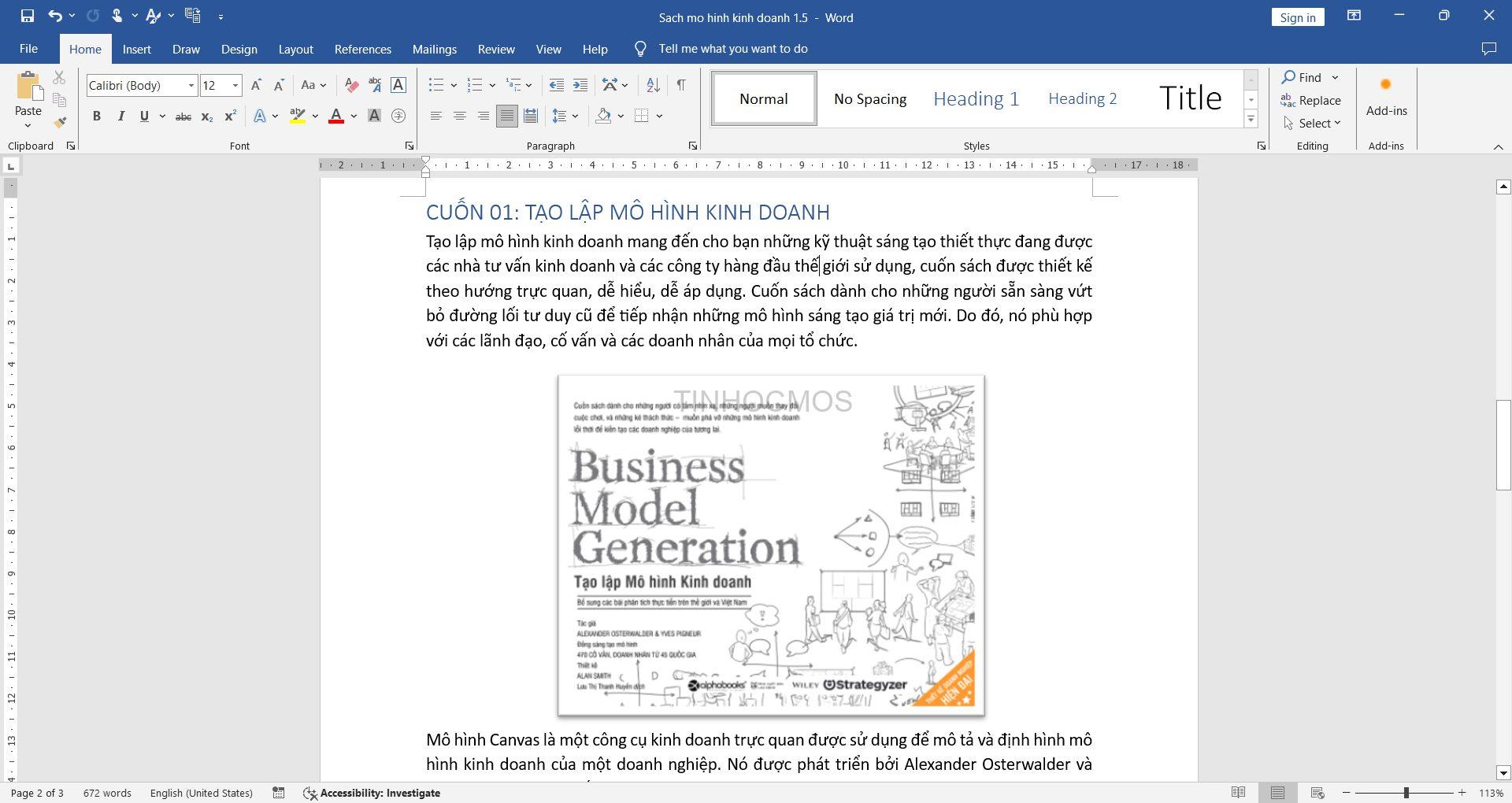
Task: Select the Business Model Generation book image
Action: (771, 546)
